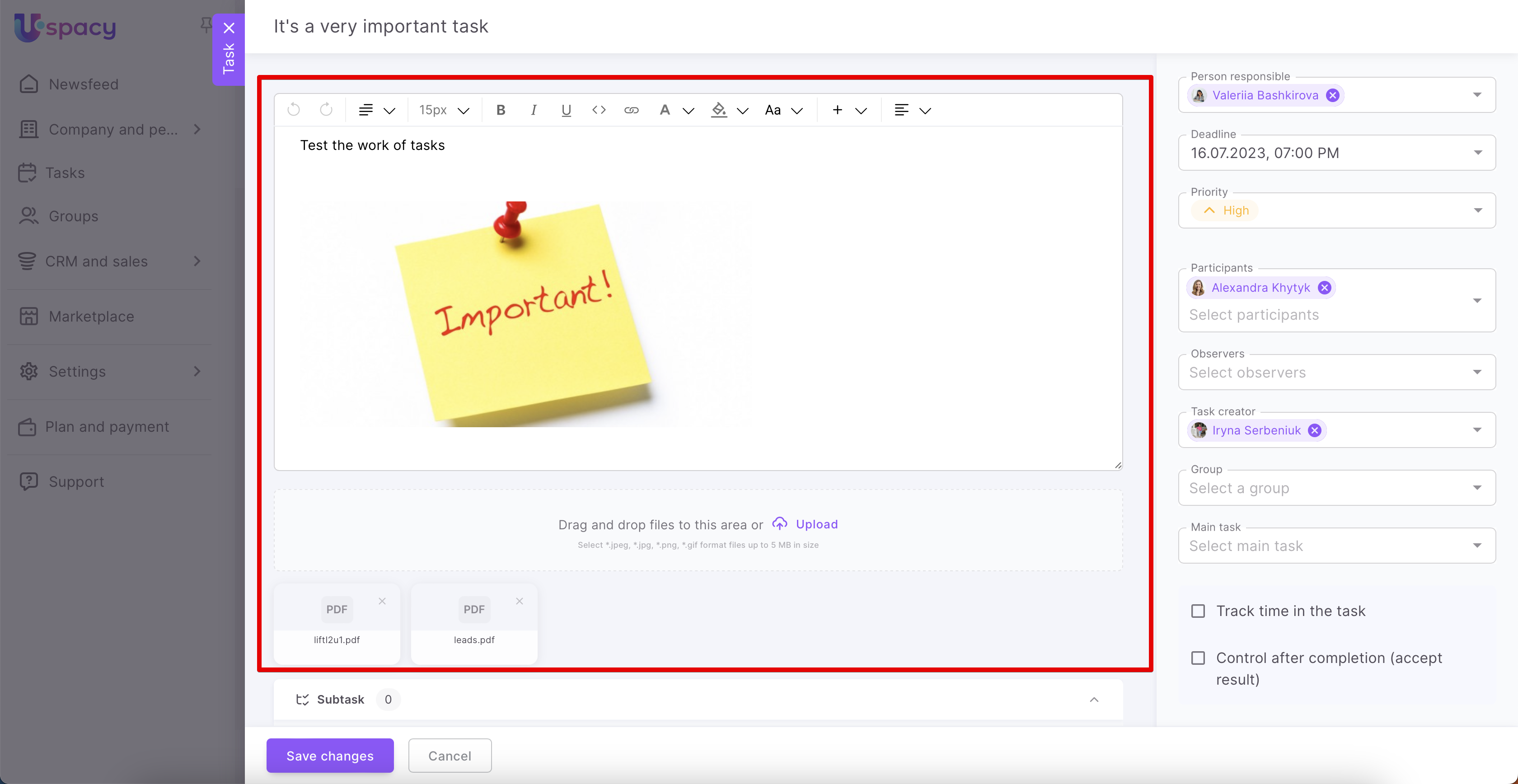Viewport: 1518px width, 784px height.
Task: Click the underline formatting icon
Action: (566, 110)
